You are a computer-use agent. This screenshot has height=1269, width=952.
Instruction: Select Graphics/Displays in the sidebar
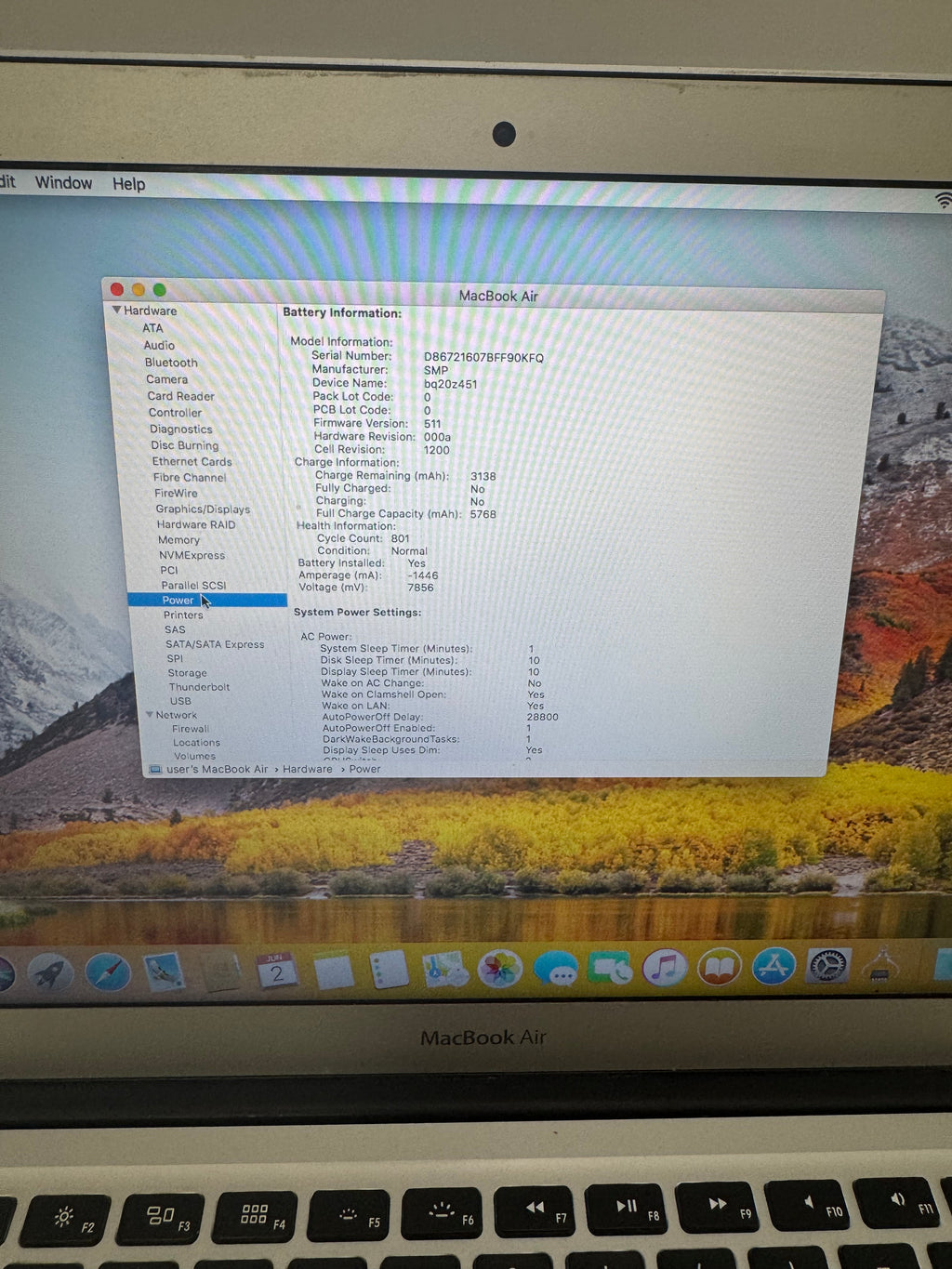coord(203,509)
